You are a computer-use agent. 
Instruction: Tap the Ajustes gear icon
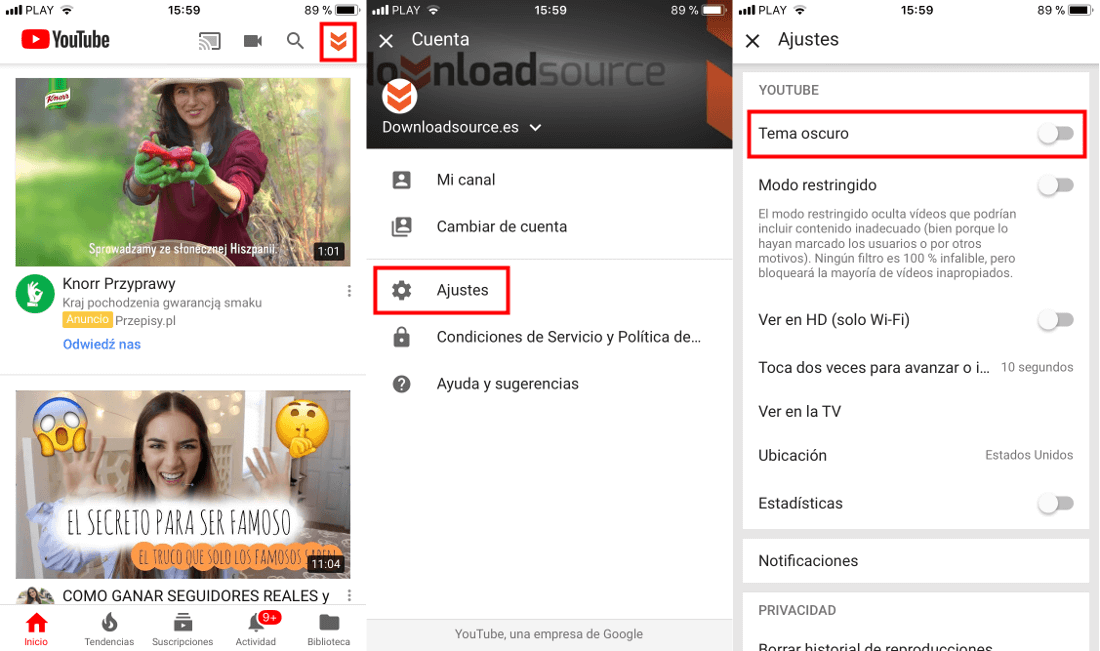(401, 290)
